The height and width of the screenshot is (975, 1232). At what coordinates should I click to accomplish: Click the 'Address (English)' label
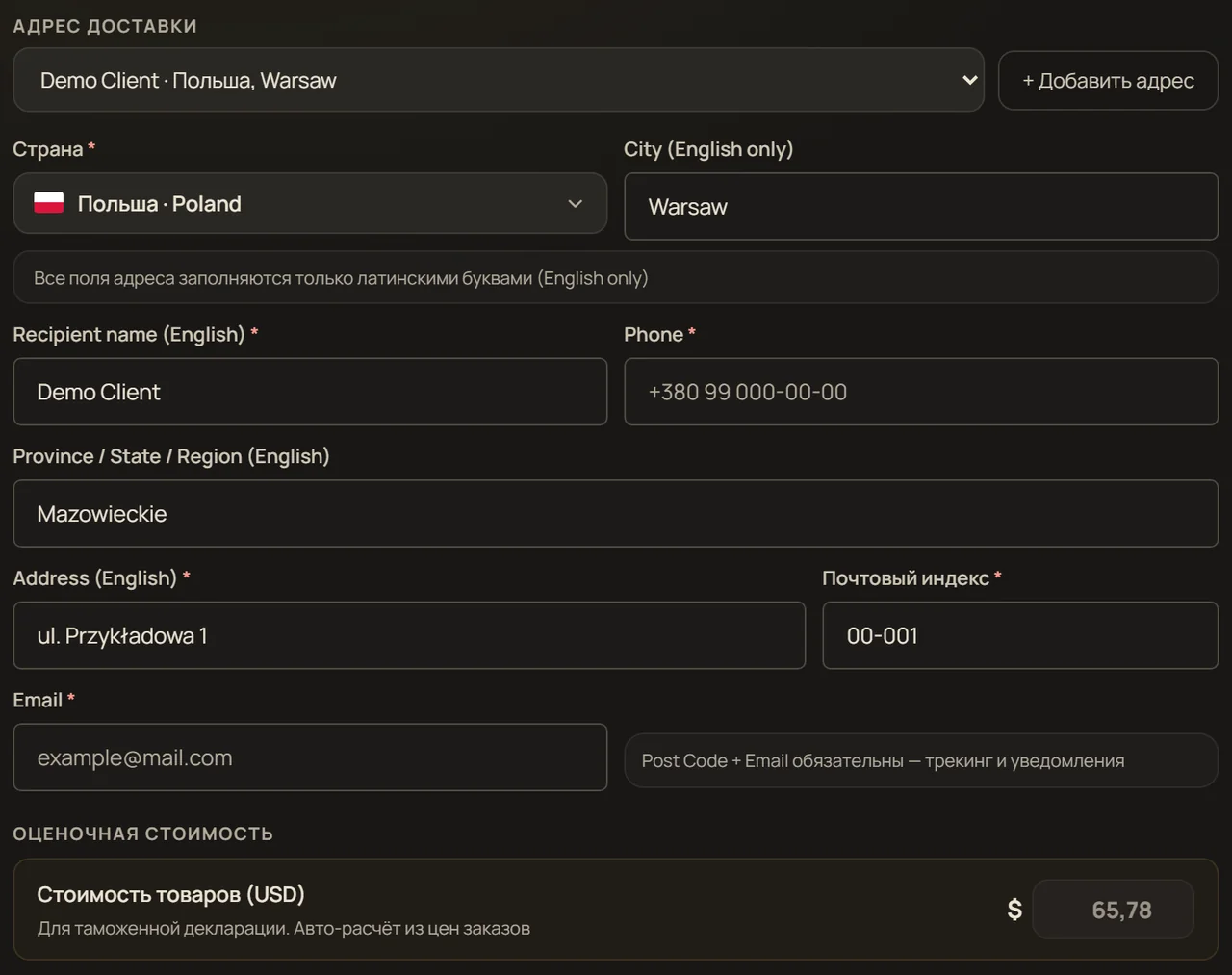tap(95, 577)
